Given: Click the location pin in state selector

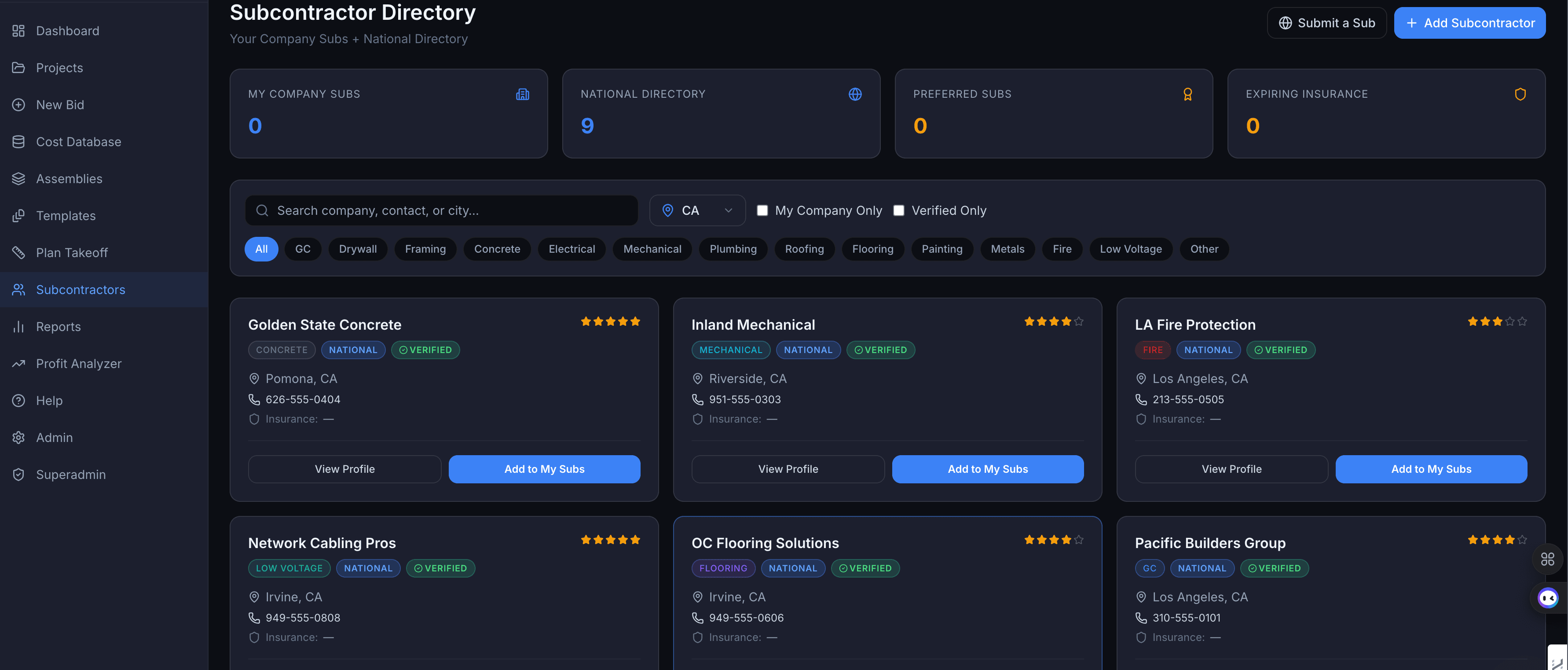Looking at the screenshot, I should tap(667, 210).
